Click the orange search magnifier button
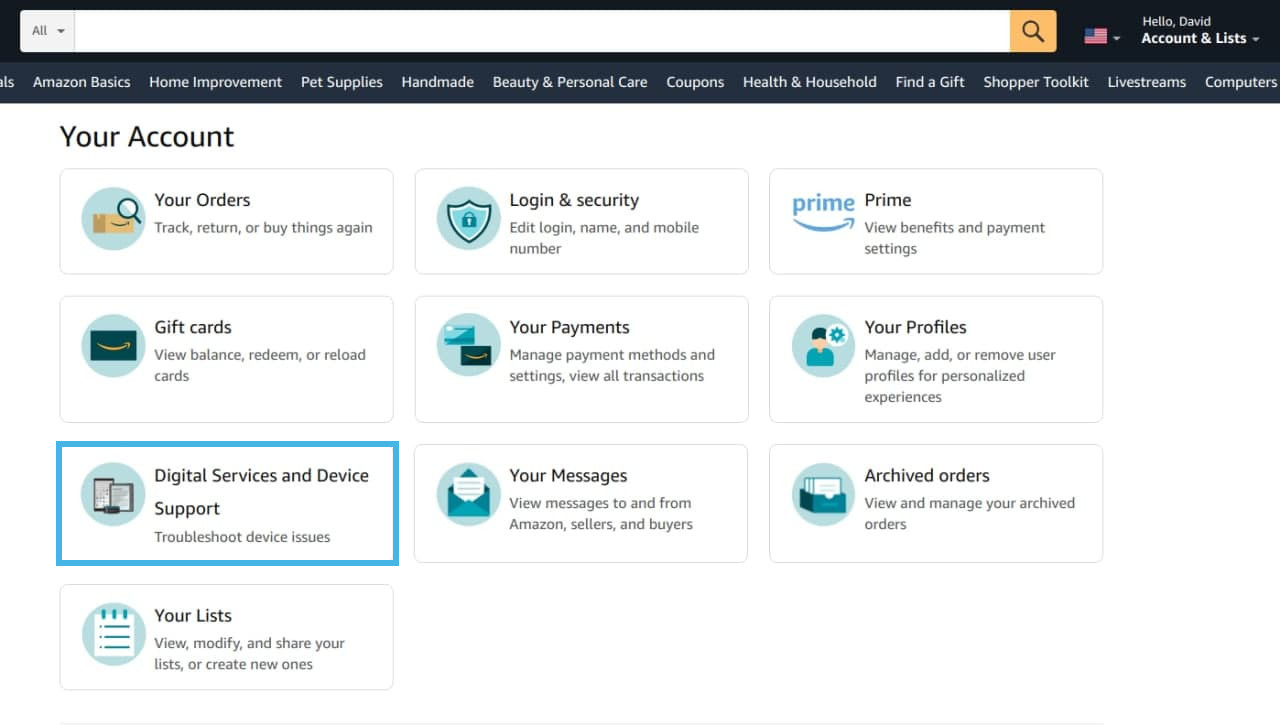 1033,31
